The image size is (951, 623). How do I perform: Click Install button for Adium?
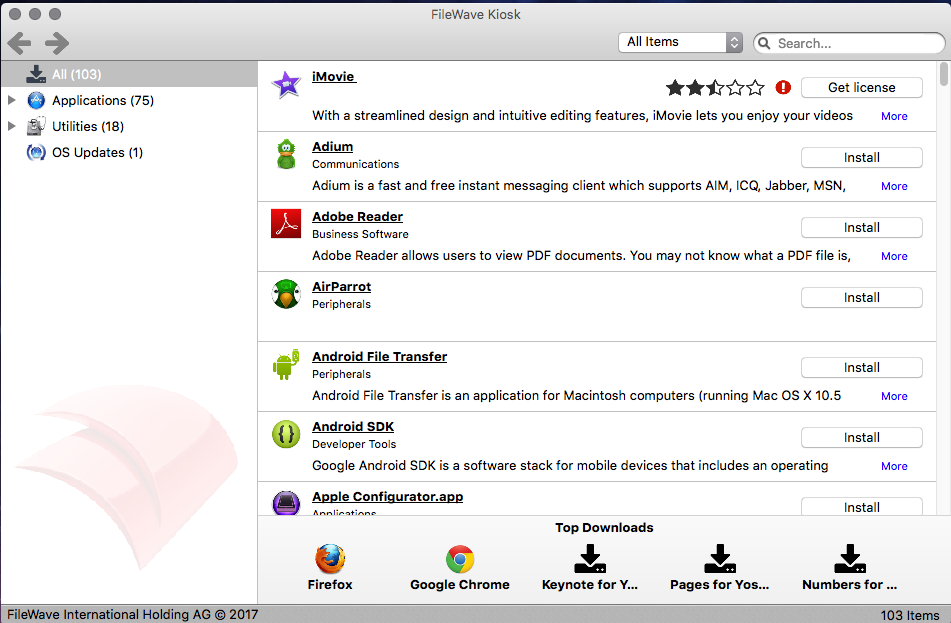pyautogui.click(x=861, y=157)
